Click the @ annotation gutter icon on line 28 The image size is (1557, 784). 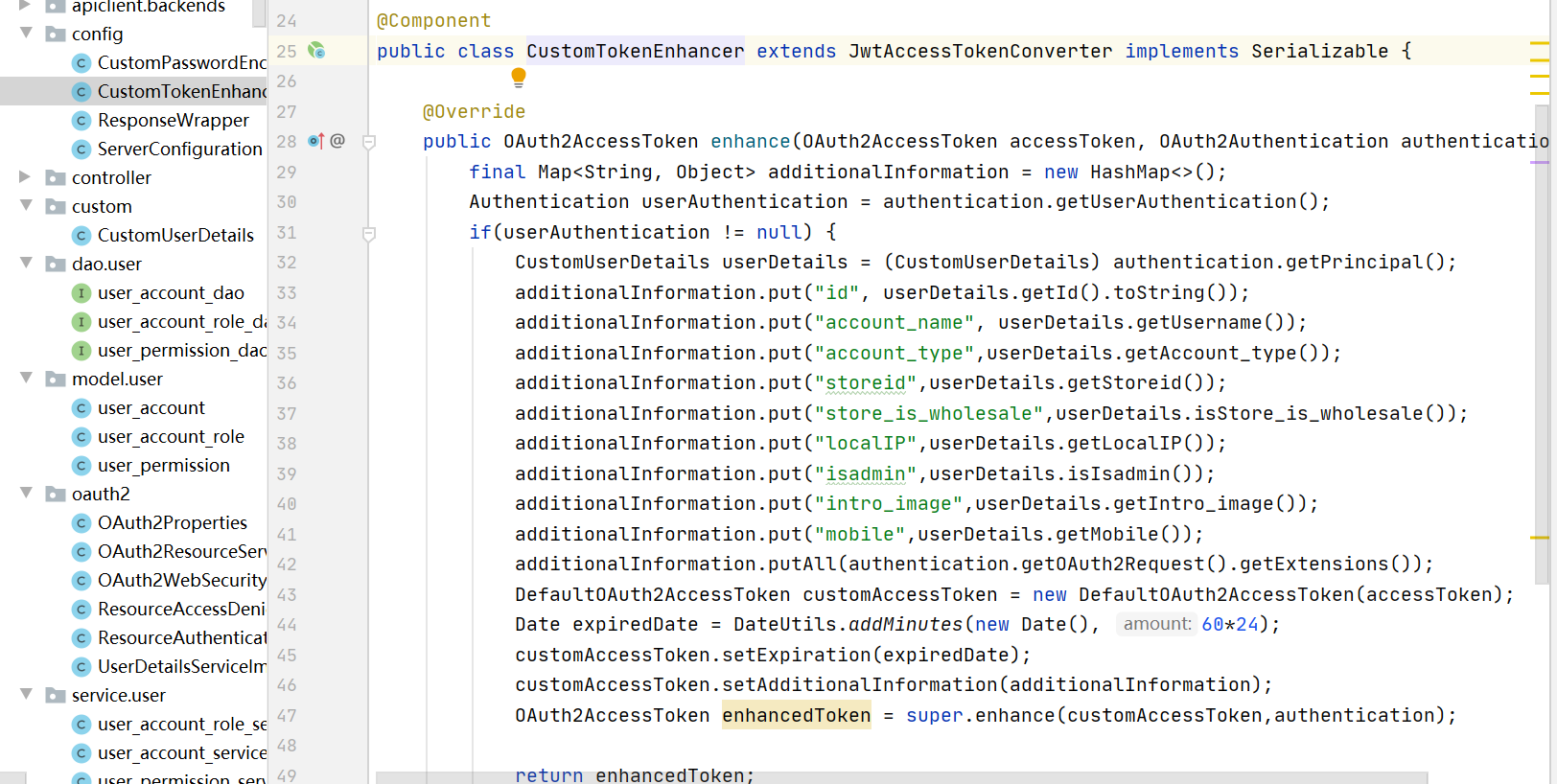(x=337, y=141)
